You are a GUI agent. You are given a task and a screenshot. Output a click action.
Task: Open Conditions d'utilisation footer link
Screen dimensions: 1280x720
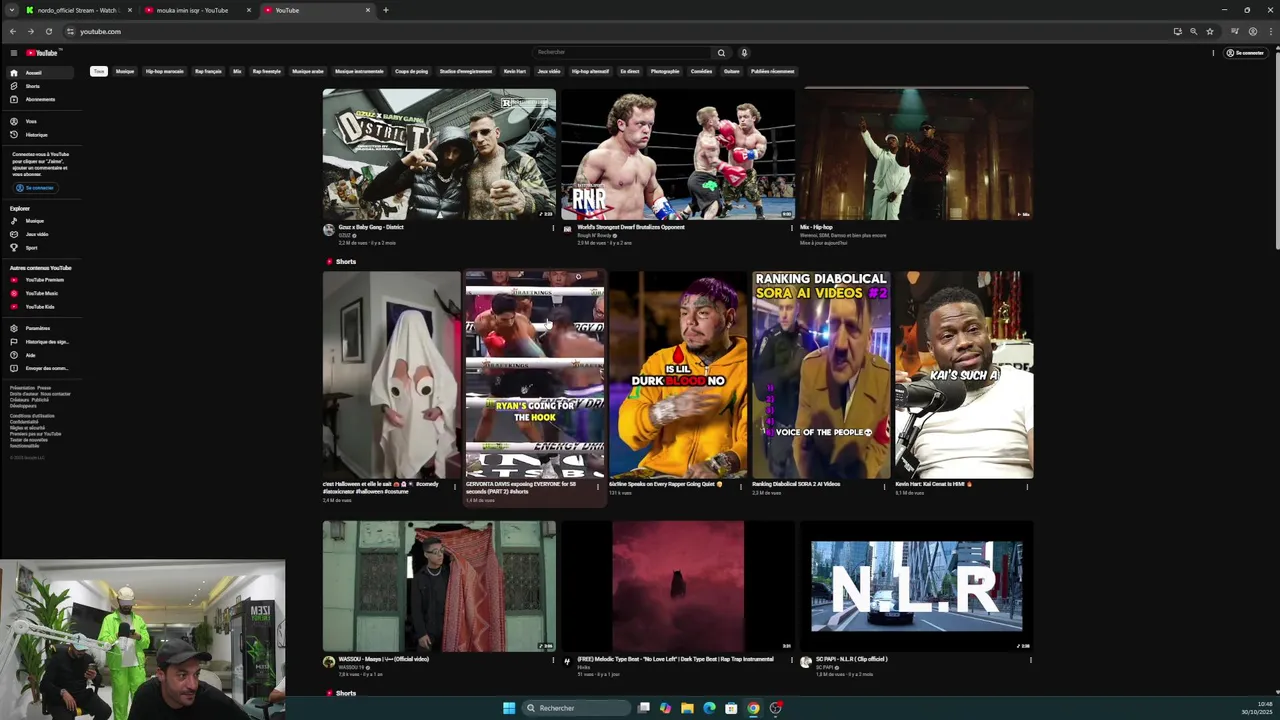32,416
